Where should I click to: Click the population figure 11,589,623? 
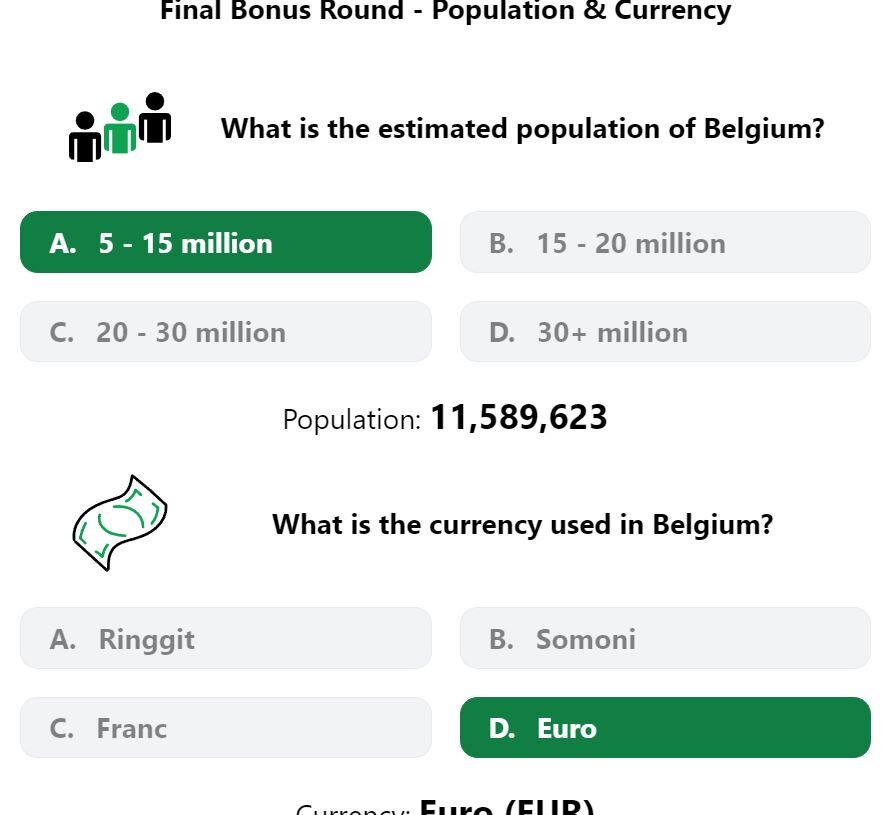pyautogui.click(x=518, y=418)
